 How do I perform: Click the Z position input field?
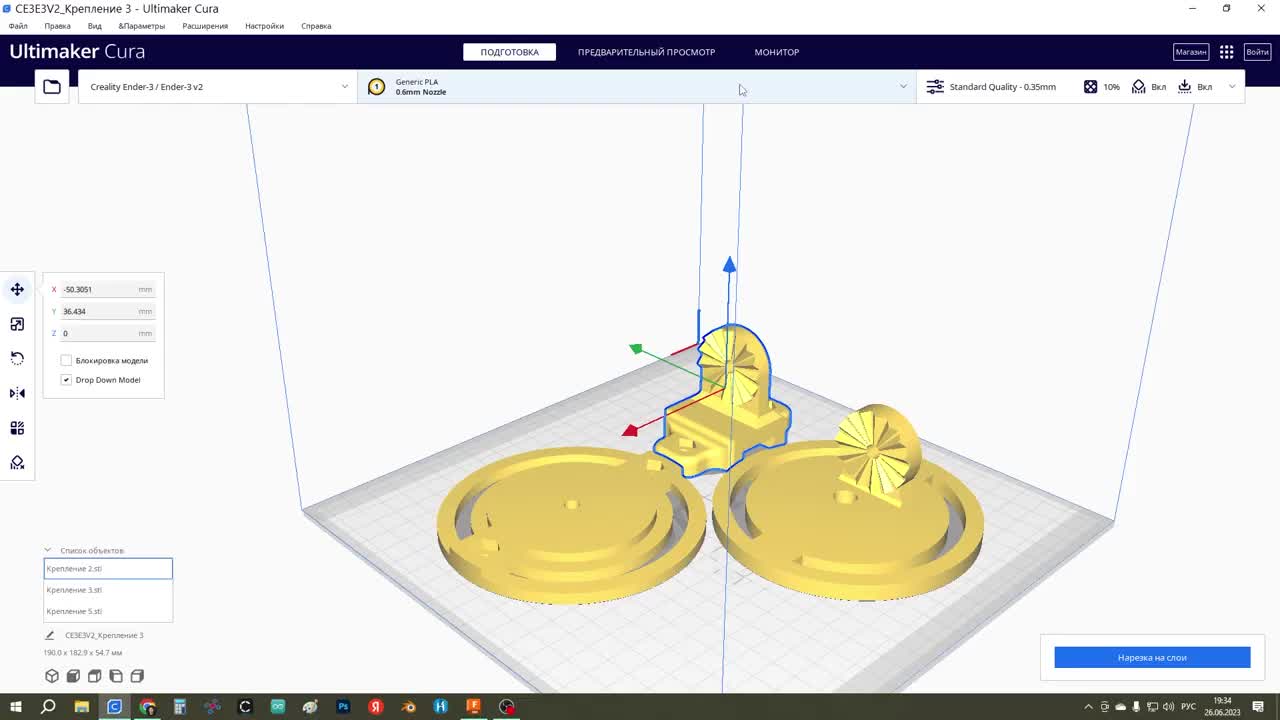(107, 333)
